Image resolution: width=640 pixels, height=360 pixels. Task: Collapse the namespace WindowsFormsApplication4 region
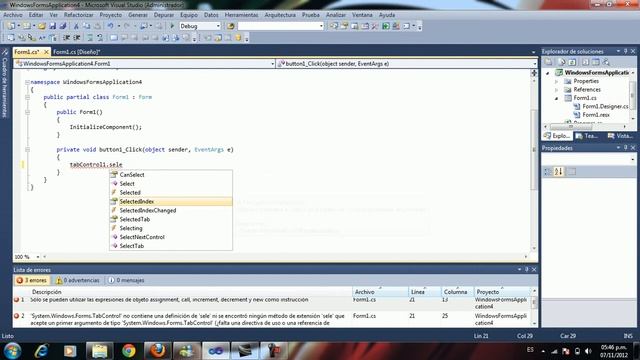[27, 82]
